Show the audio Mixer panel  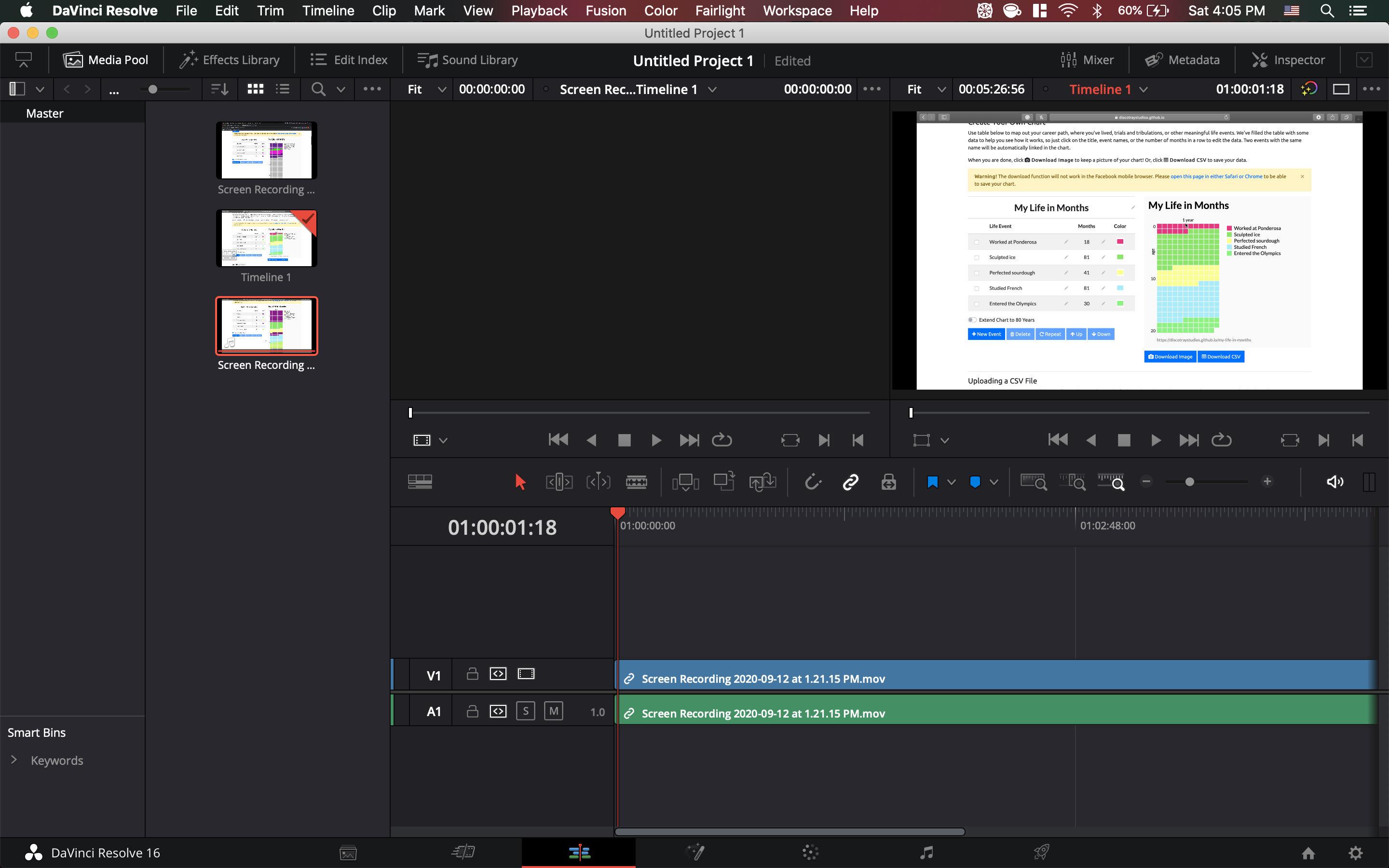pos(1087,60)
